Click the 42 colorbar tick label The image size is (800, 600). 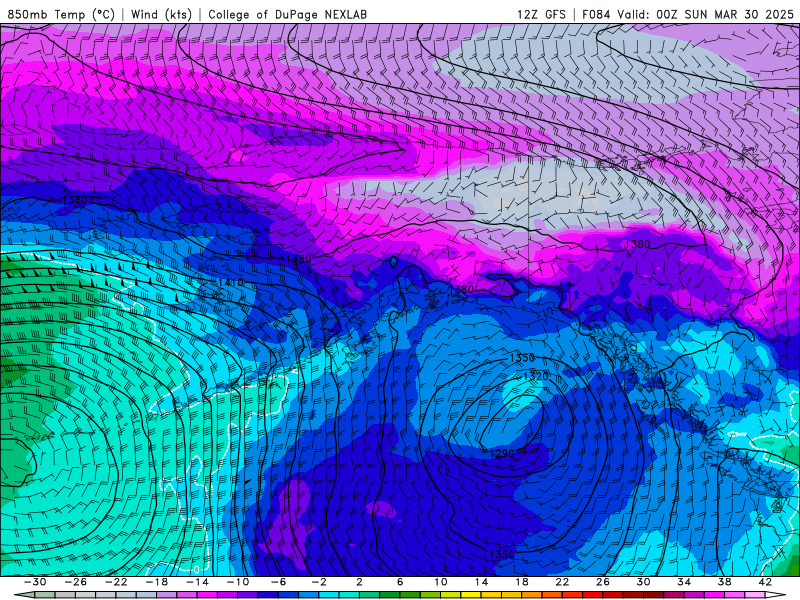tap(765, 582)
